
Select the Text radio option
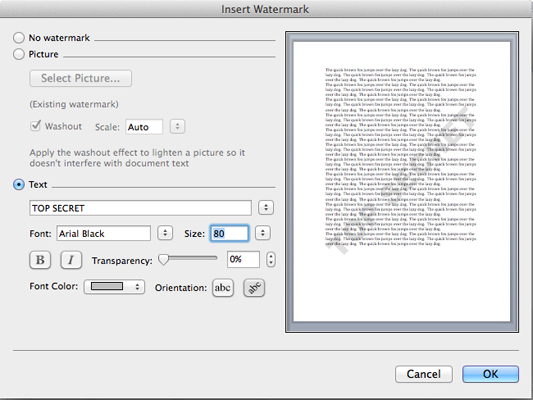click(x=19, y=185)
